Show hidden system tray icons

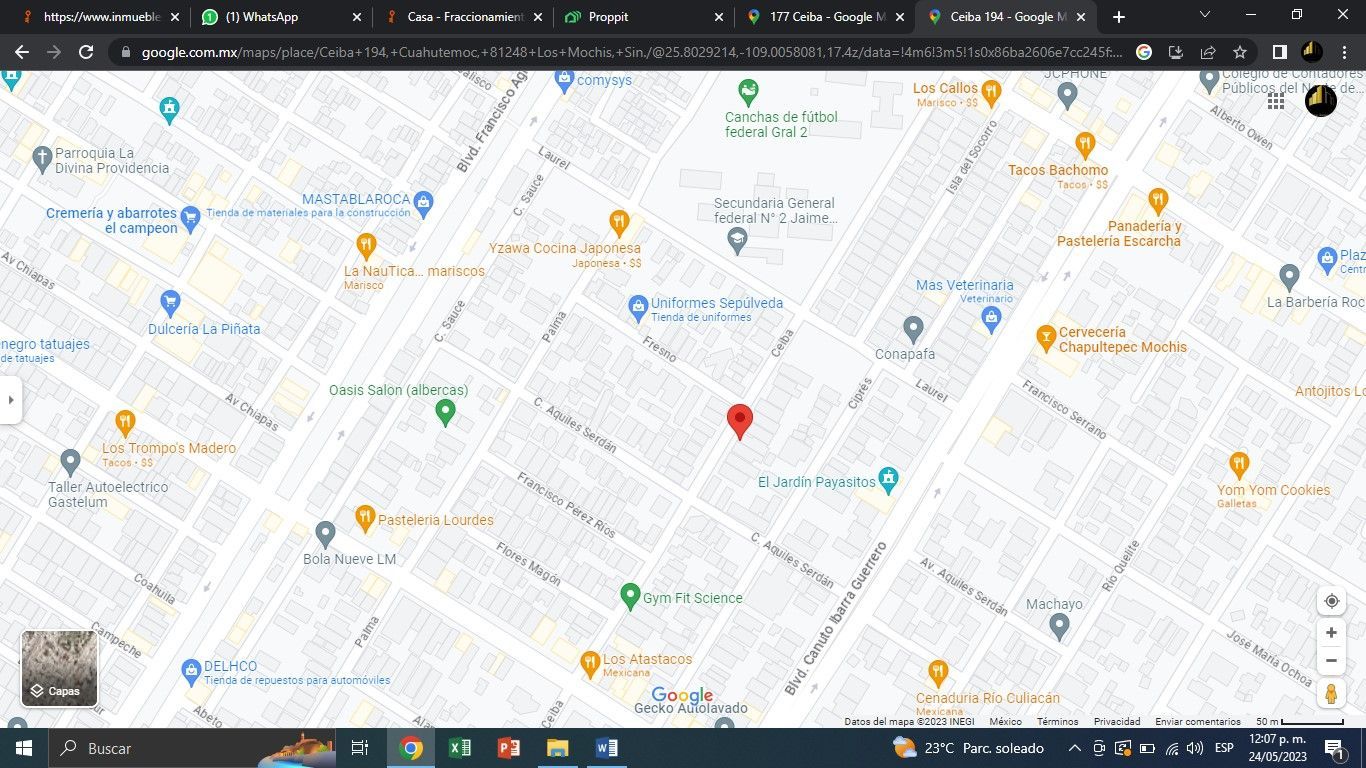coord(1075,748)
